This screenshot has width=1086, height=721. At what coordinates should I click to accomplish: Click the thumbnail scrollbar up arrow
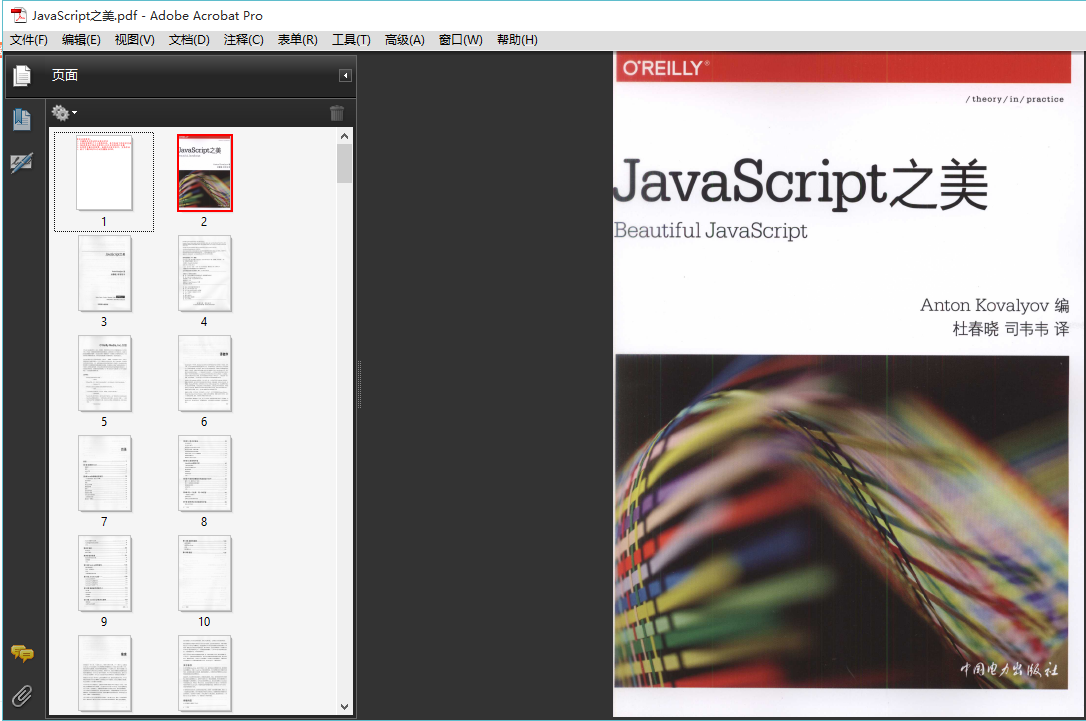(x=344, y=136)
